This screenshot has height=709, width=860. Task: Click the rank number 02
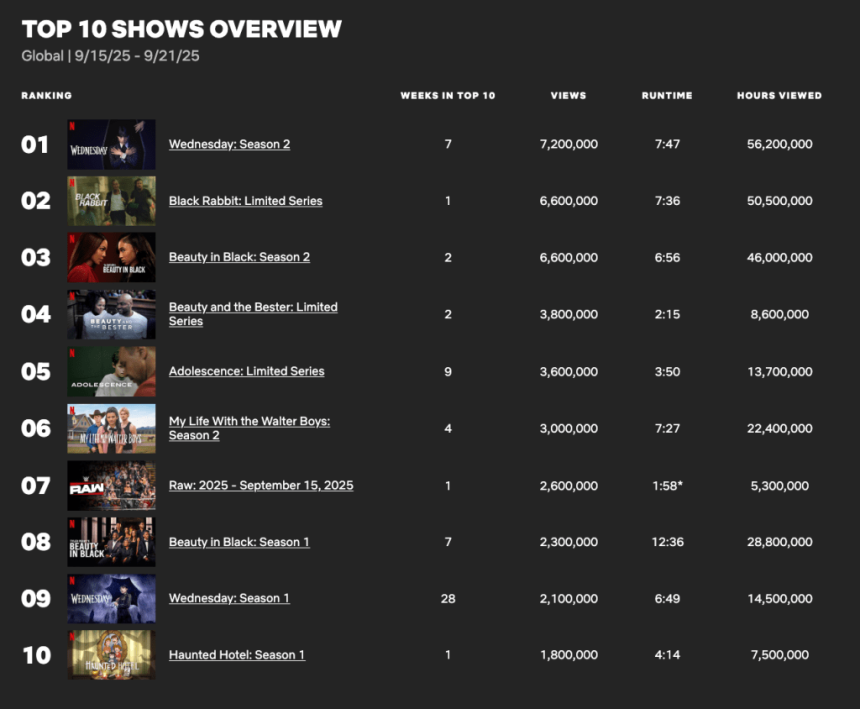[x=36, y=201]
